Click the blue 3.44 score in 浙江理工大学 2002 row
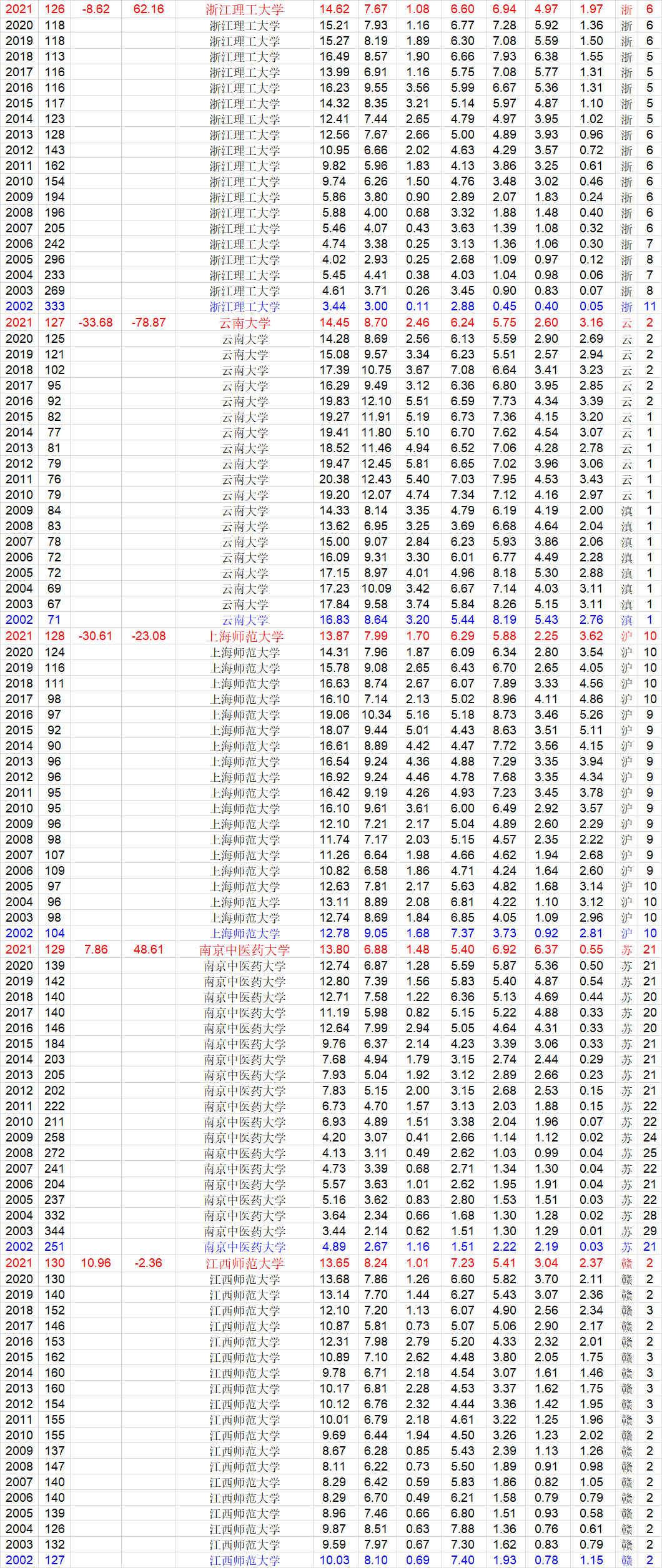This screenshot has height=1568, width=662. (334, 307)
